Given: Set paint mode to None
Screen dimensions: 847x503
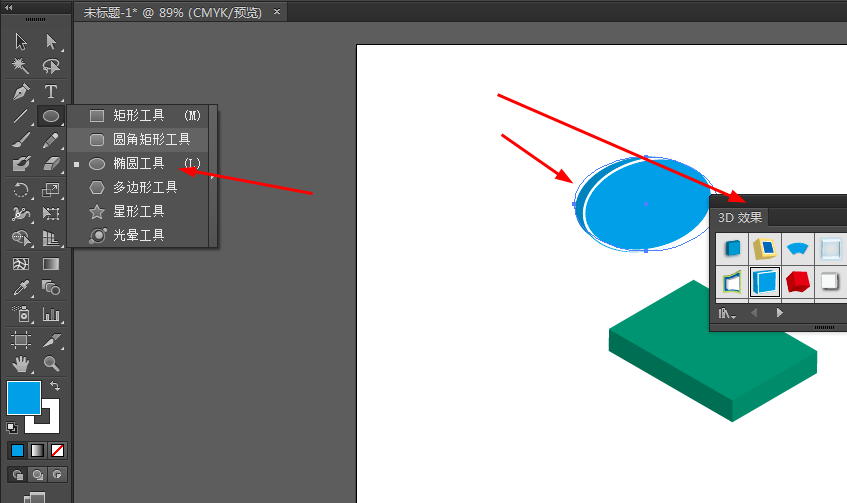Looking at the screenshot, I should (57, 450).
